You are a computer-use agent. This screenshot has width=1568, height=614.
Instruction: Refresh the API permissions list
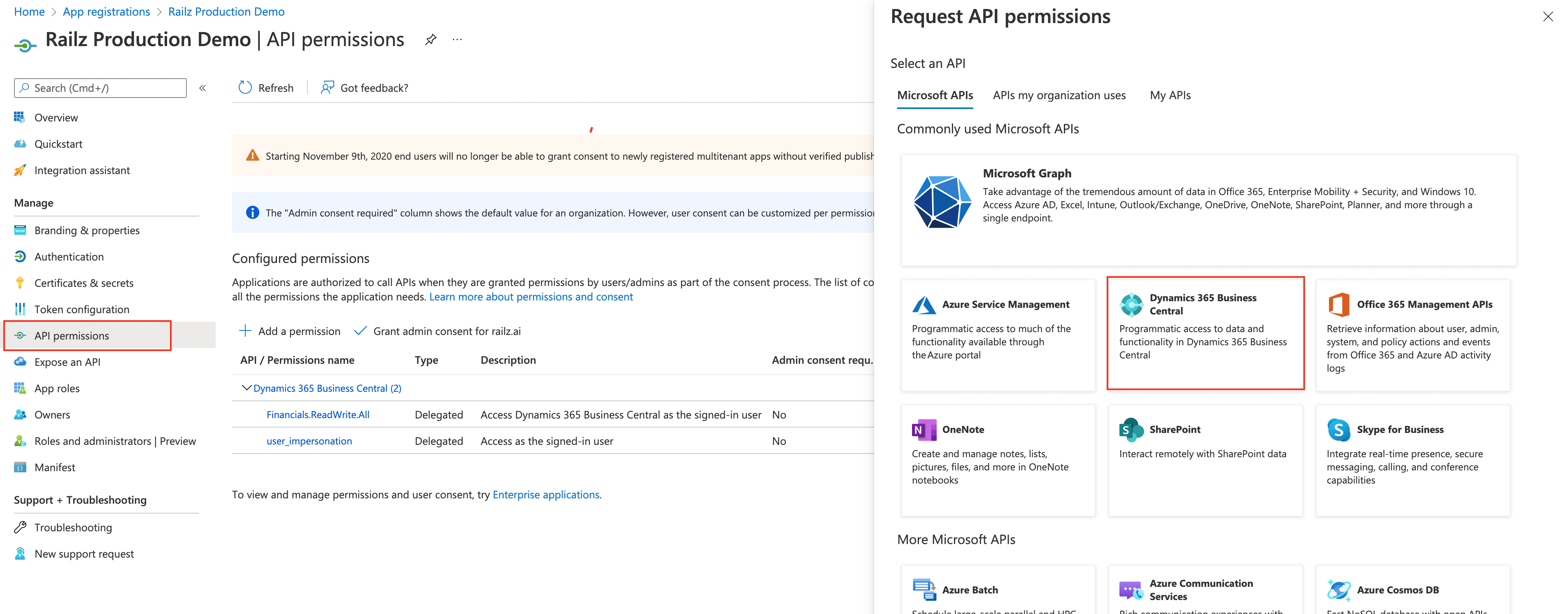click(266, 88)
